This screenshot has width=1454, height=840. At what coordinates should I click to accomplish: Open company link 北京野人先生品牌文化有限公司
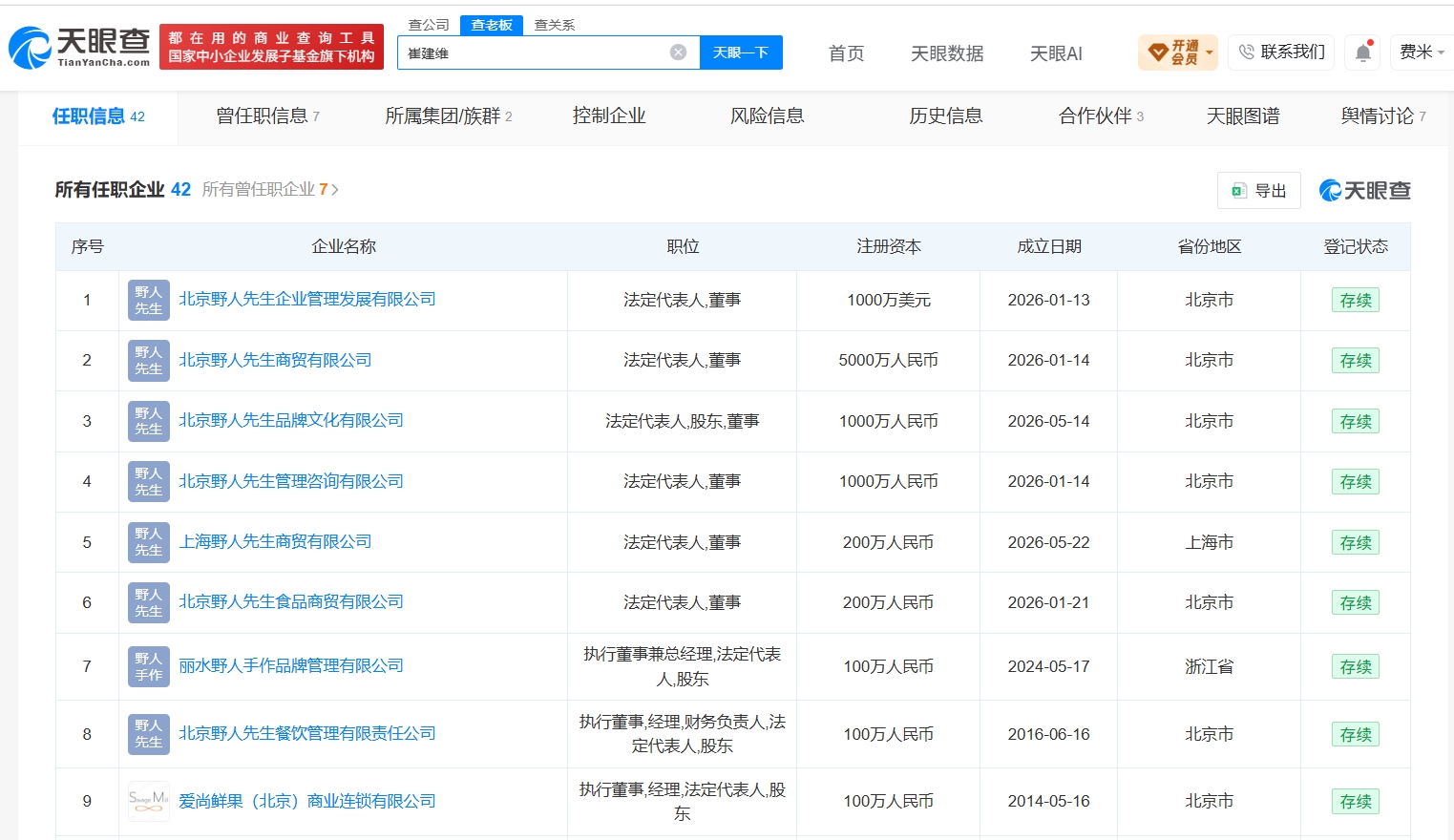pos(291,420)
